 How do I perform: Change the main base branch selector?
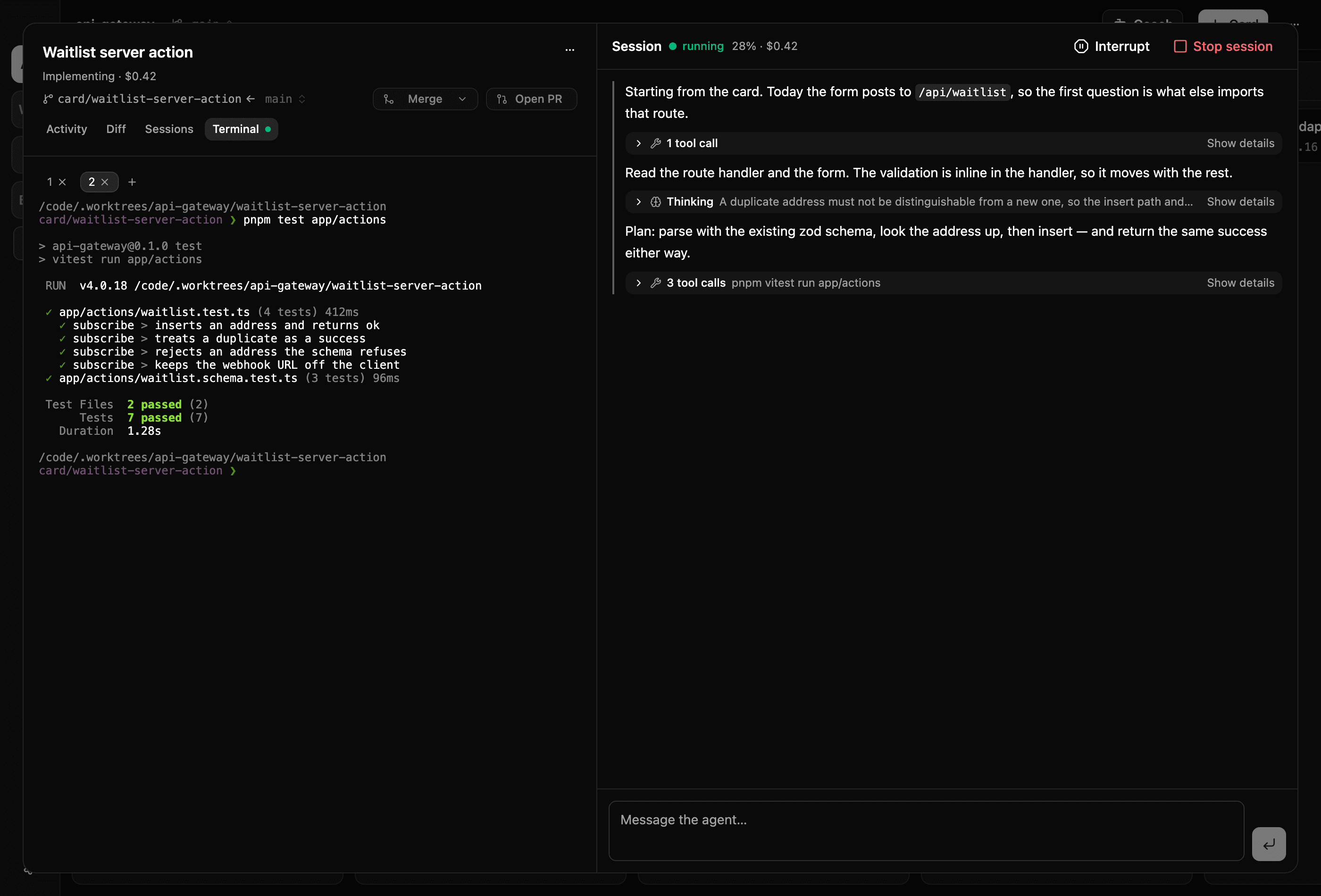click(285, 99)
